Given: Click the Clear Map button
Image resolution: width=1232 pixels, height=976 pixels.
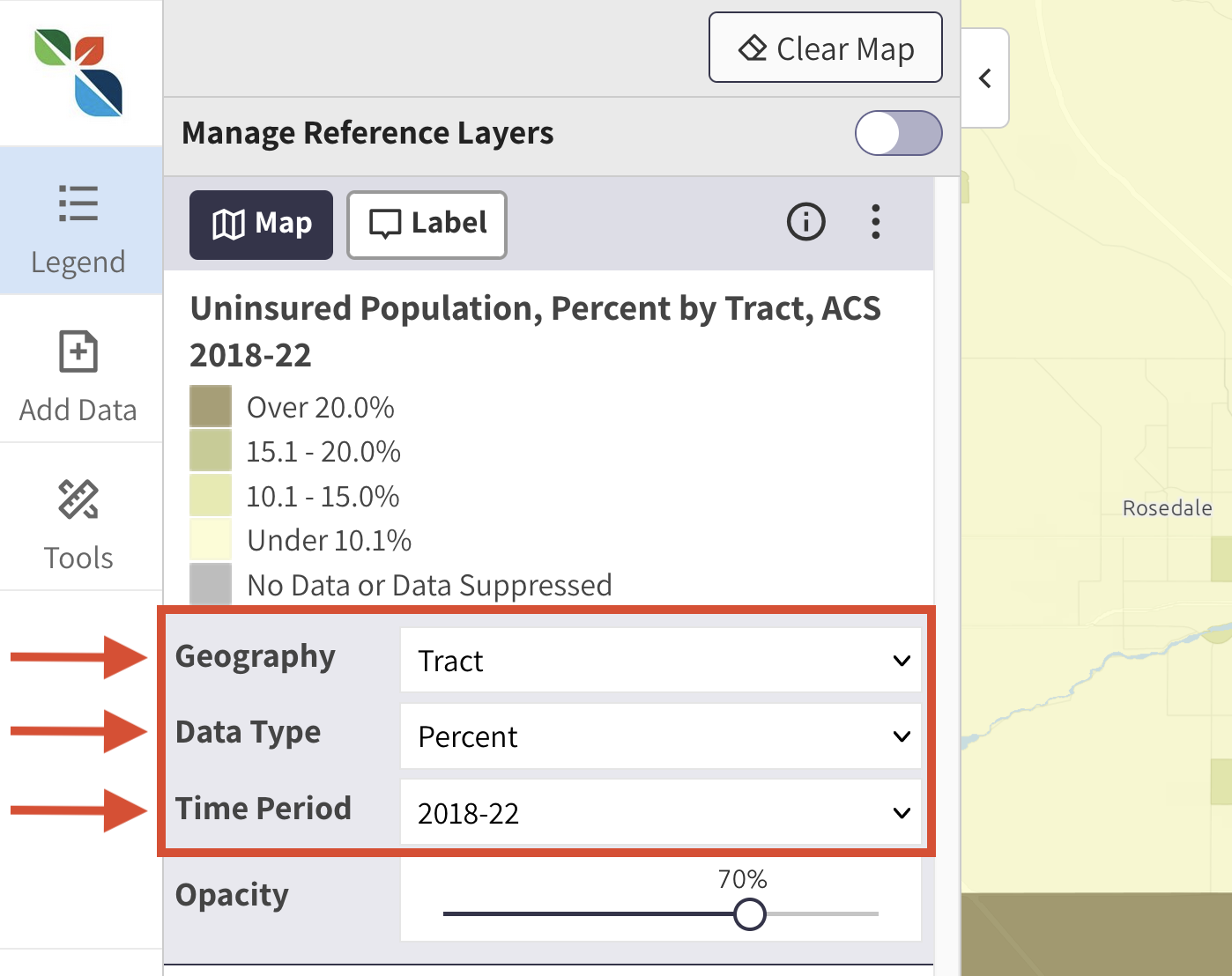Looking at the screenshot, I should [x=825, y=48].
